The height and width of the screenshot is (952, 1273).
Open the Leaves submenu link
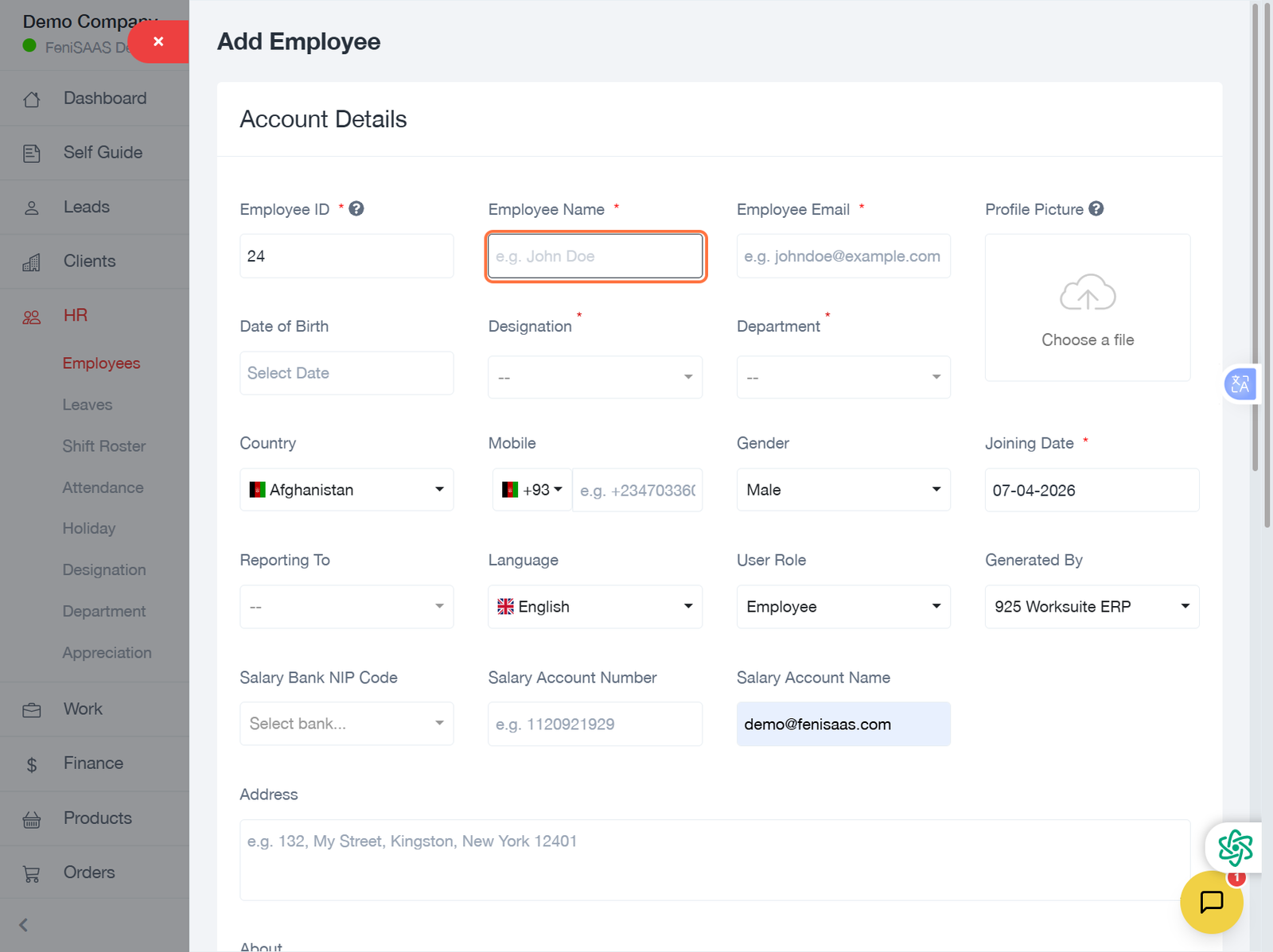(88, 405)
